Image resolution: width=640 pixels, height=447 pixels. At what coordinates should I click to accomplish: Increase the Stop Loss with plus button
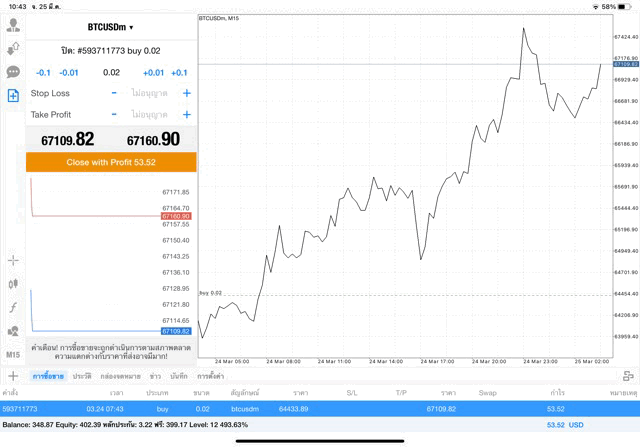187,93
